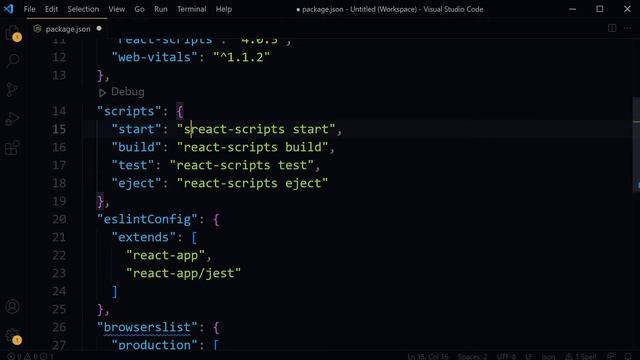Viewport: 640px width, 360px height.
Task: Open the Extensions view
Action: pos(13,148)
